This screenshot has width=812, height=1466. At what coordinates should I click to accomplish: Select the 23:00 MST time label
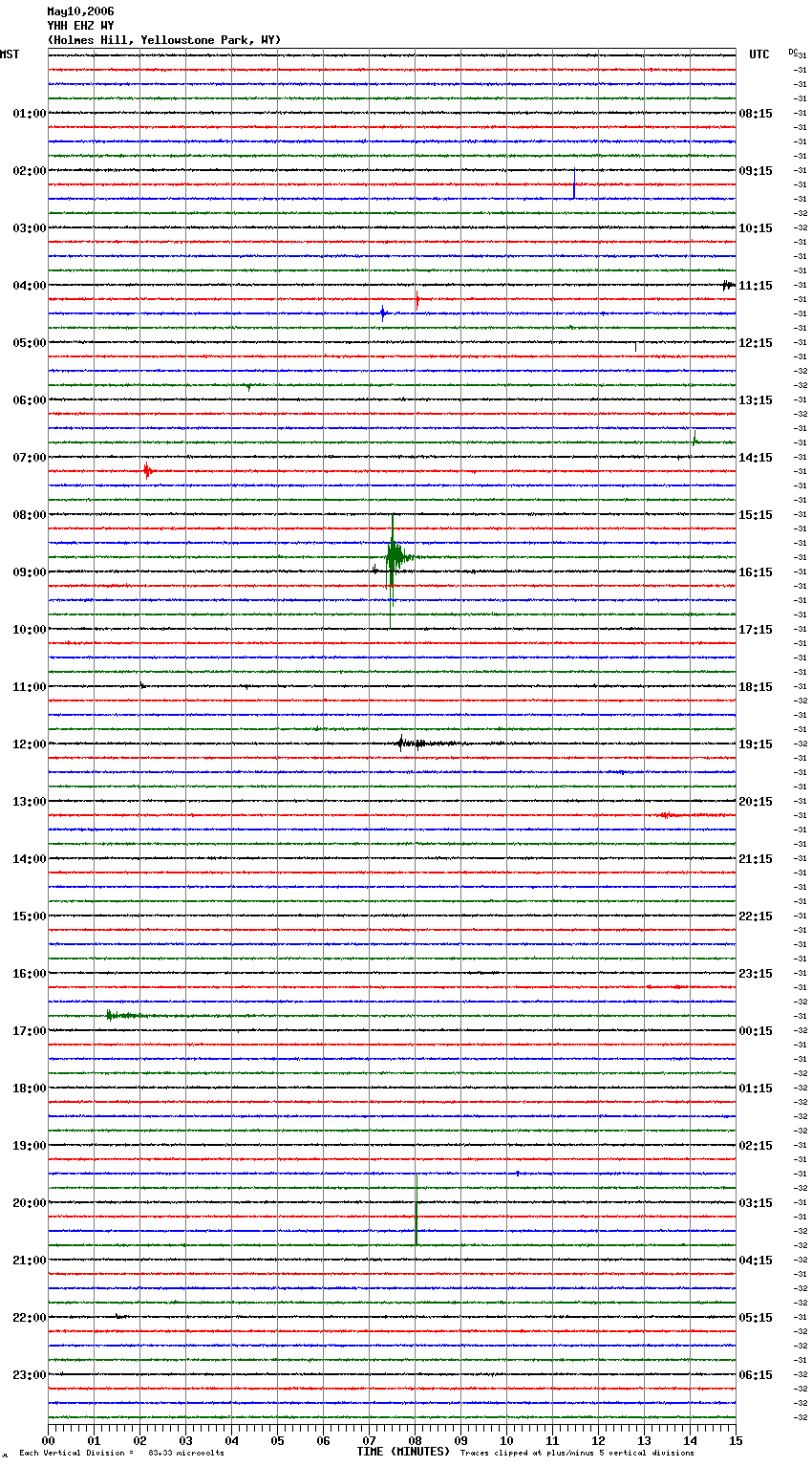30,1375
